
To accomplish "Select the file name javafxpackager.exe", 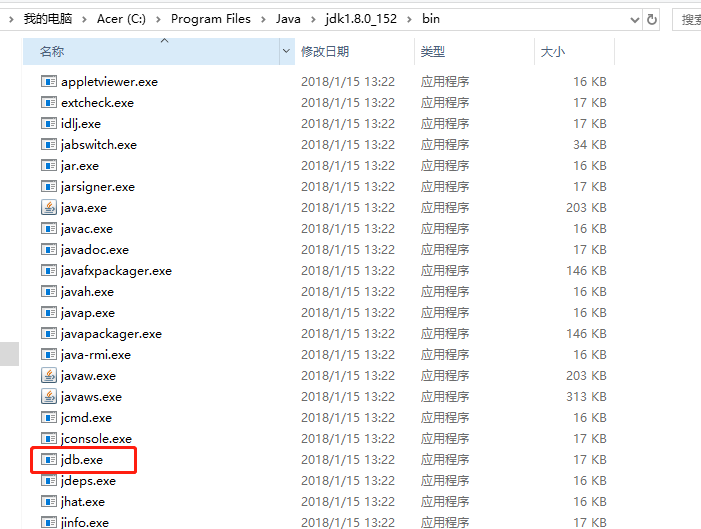I will coord(116,271).
